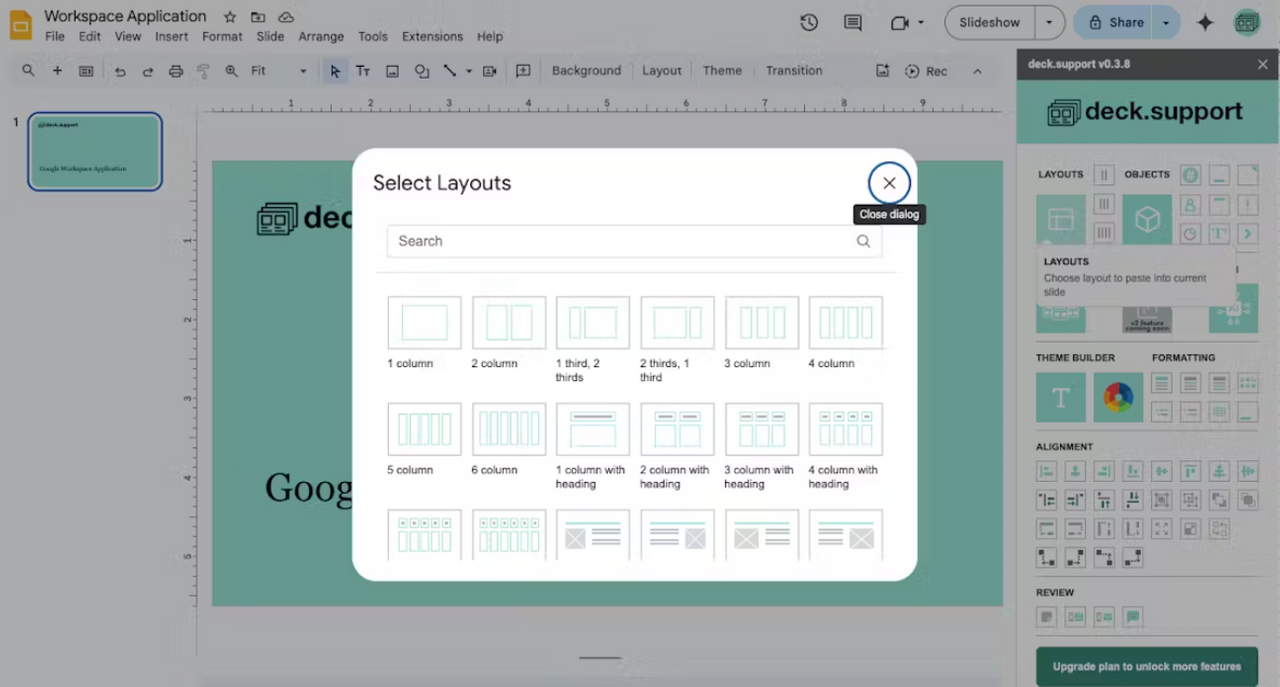1280x687 pixels.
Task: Star the Workspace Application document
Action: click(x=230, y=17)
